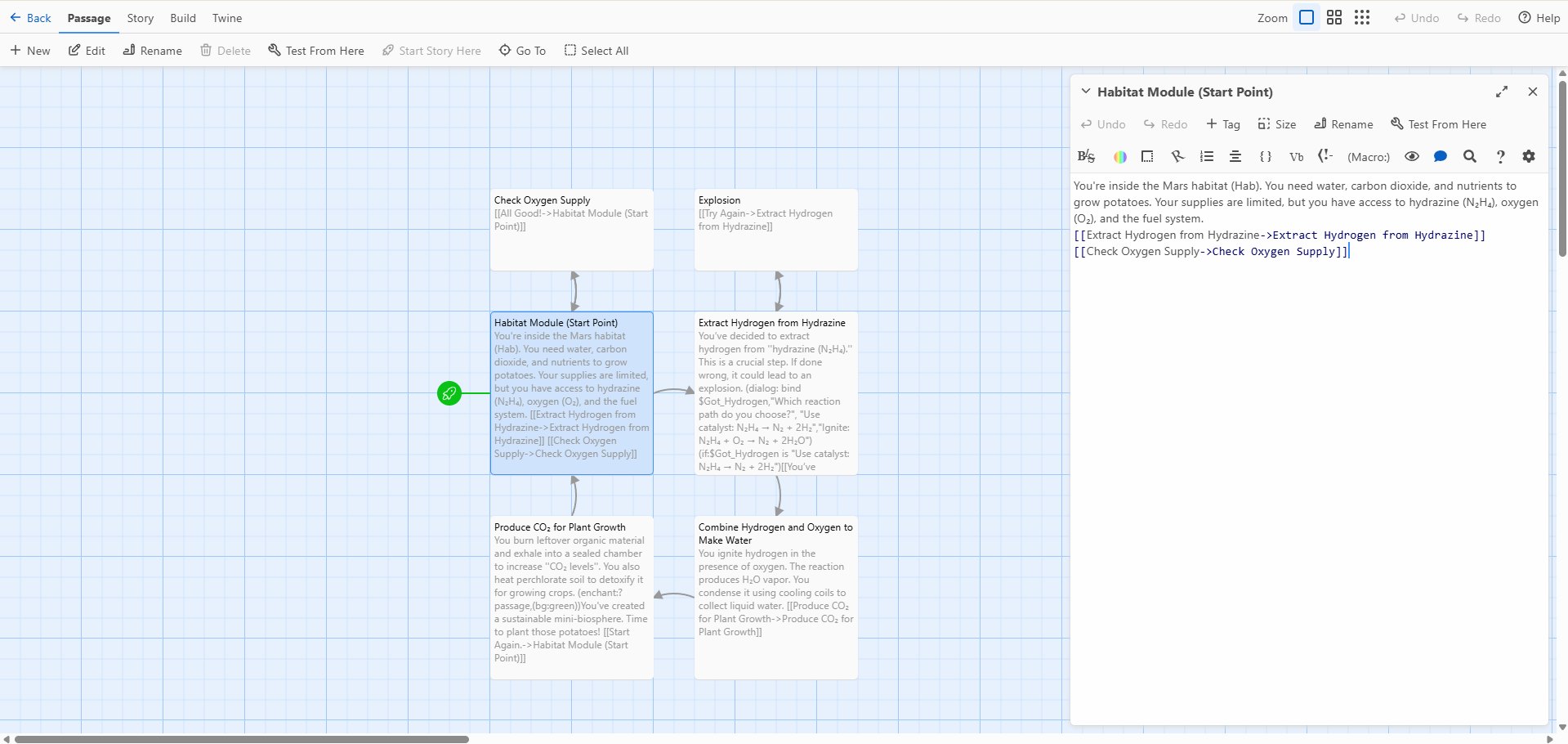Collapse the Habitat Module passage panel
The image size is (1568, 744).
(x=1085, y=92)
